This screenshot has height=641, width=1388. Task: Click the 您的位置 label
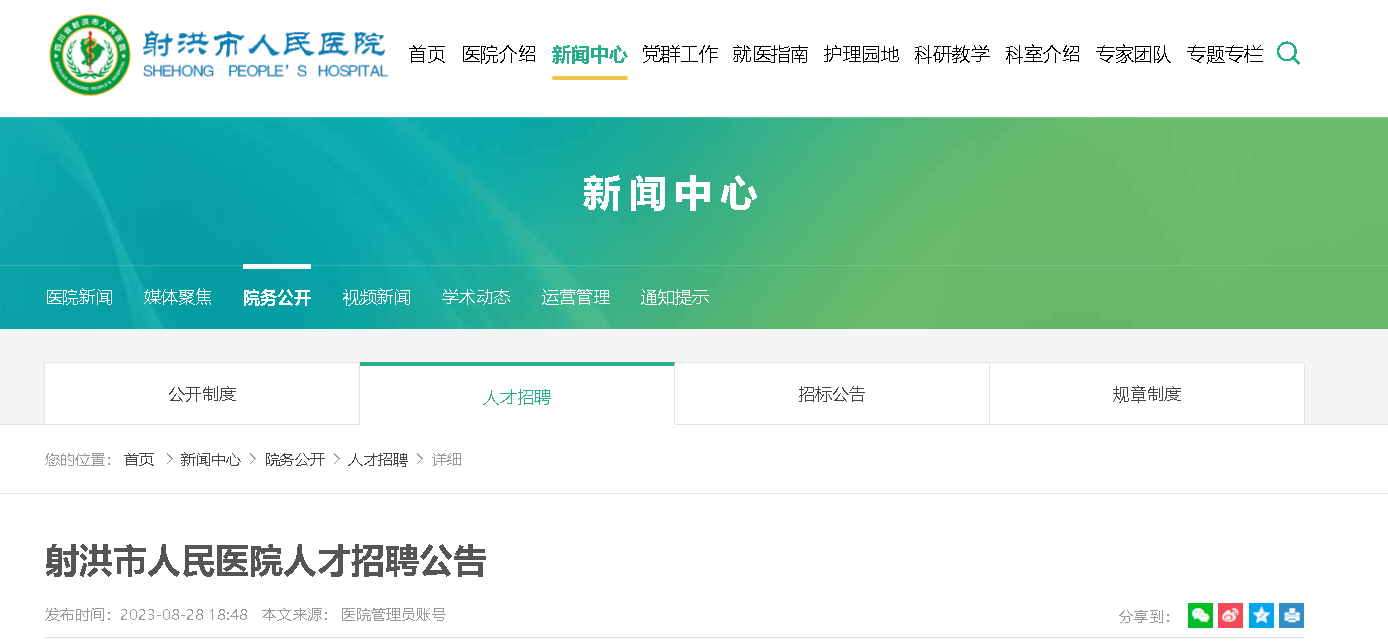point(78,460)
